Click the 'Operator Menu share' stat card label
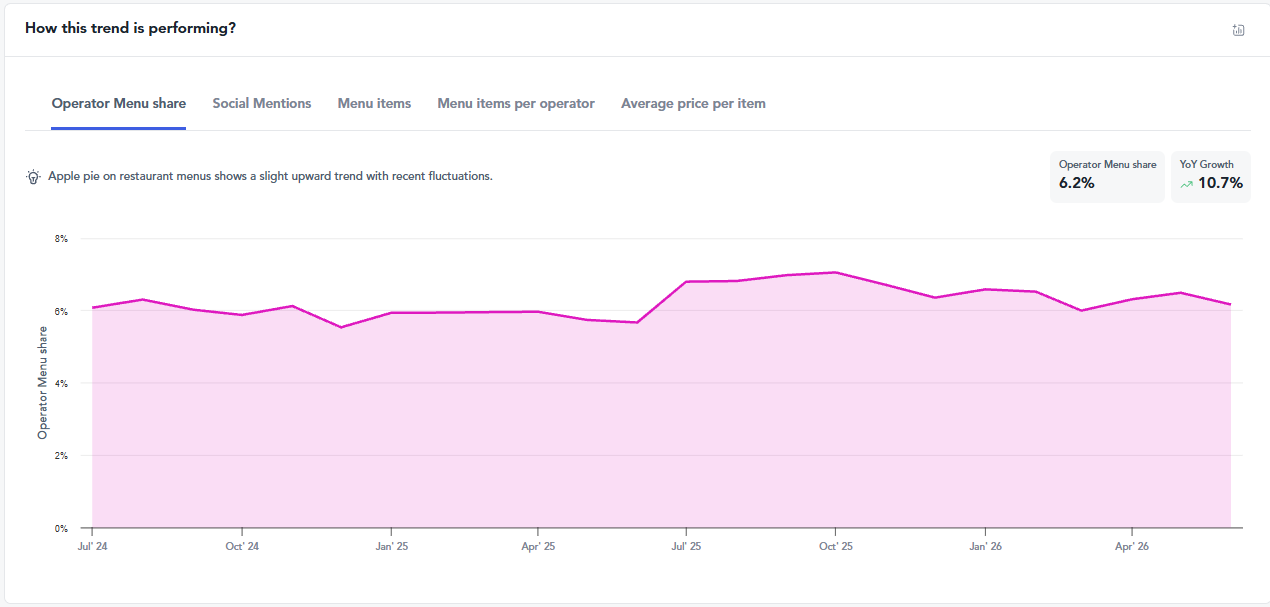This screenshot has width=1270, height=607. click(x=1108, y=164)
